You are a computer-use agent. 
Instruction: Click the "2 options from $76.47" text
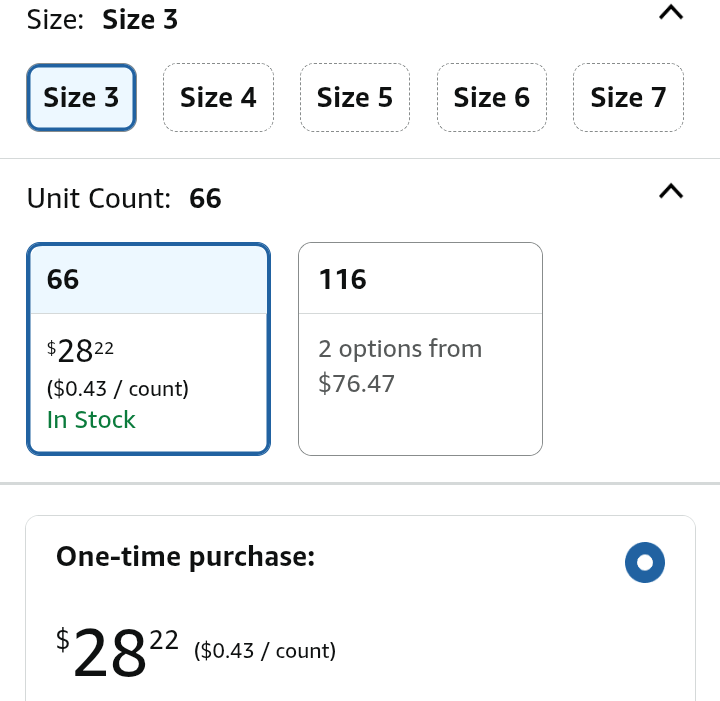(400, 366)
